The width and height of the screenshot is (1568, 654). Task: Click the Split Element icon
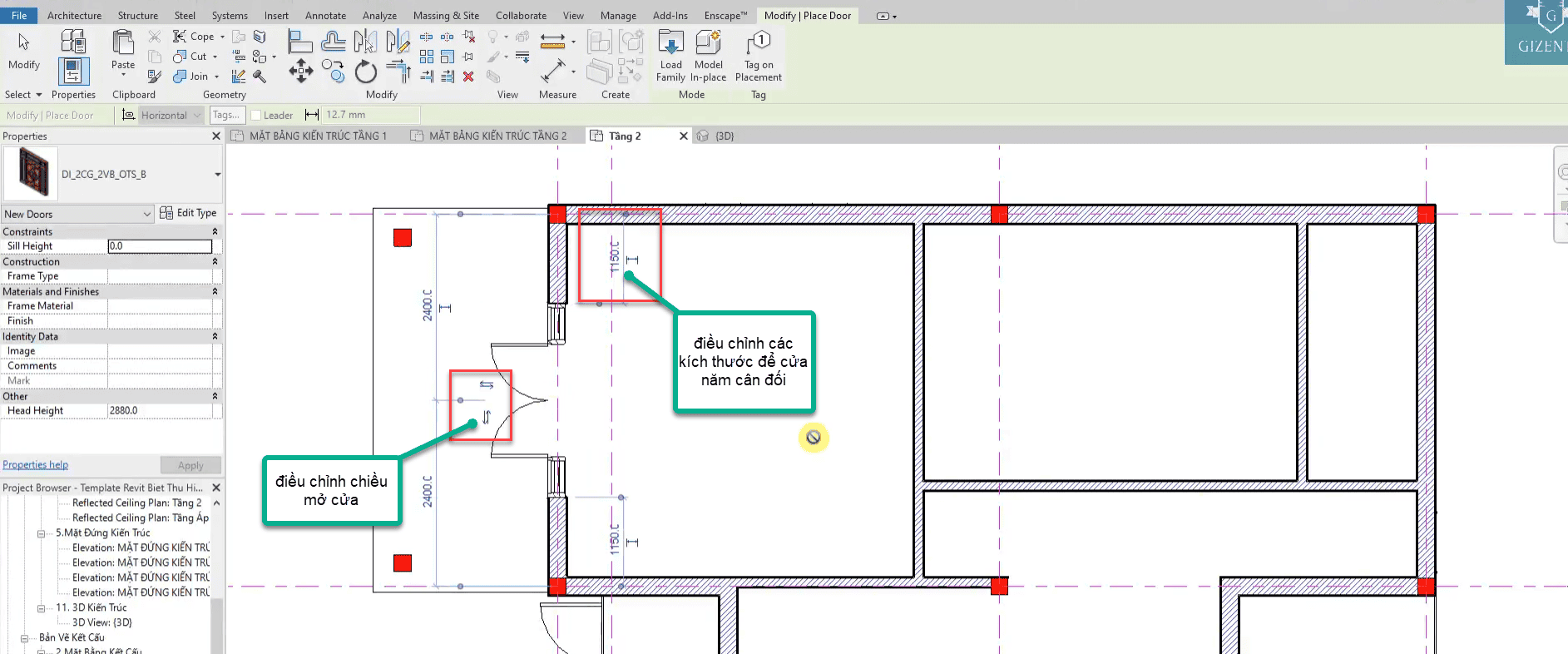point(427,37)
